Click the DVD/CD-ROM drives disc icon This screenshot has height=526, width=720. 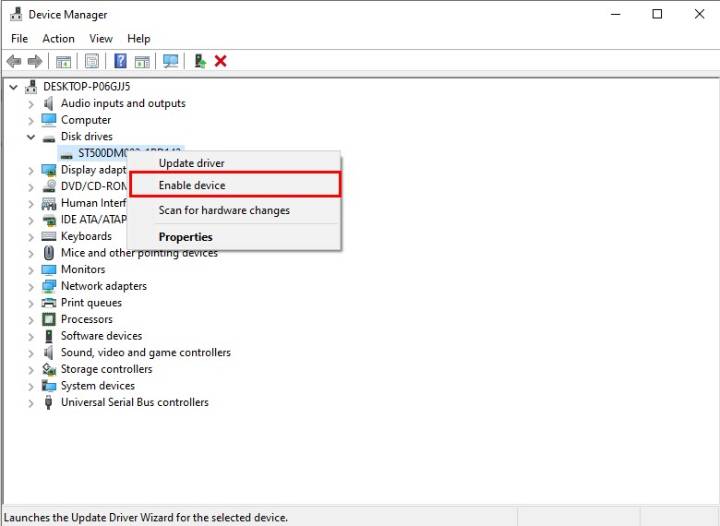49,186
